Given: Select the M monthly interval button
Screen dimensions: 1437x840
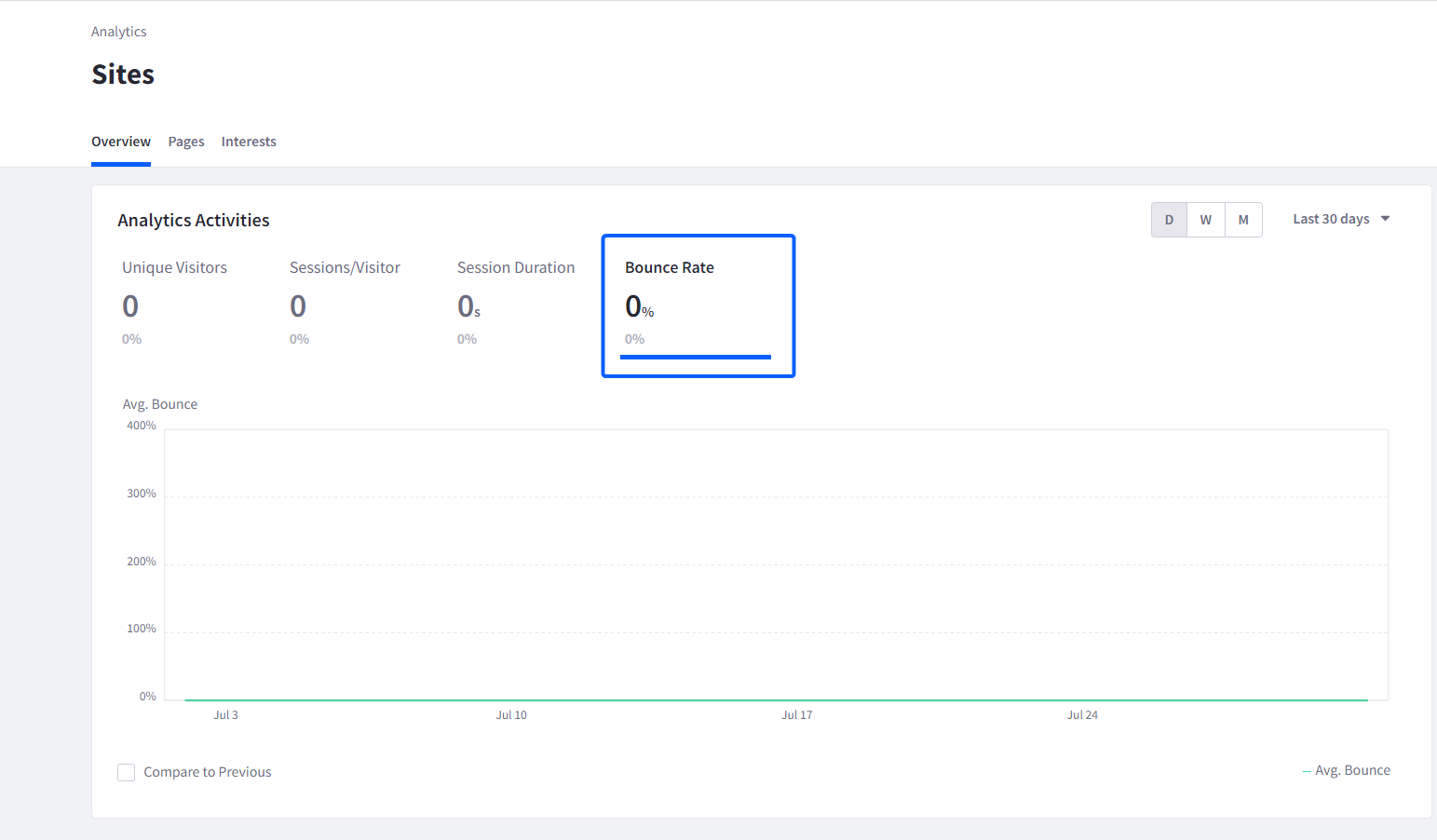Looking at the screenshot, I should pos(1243,220).
